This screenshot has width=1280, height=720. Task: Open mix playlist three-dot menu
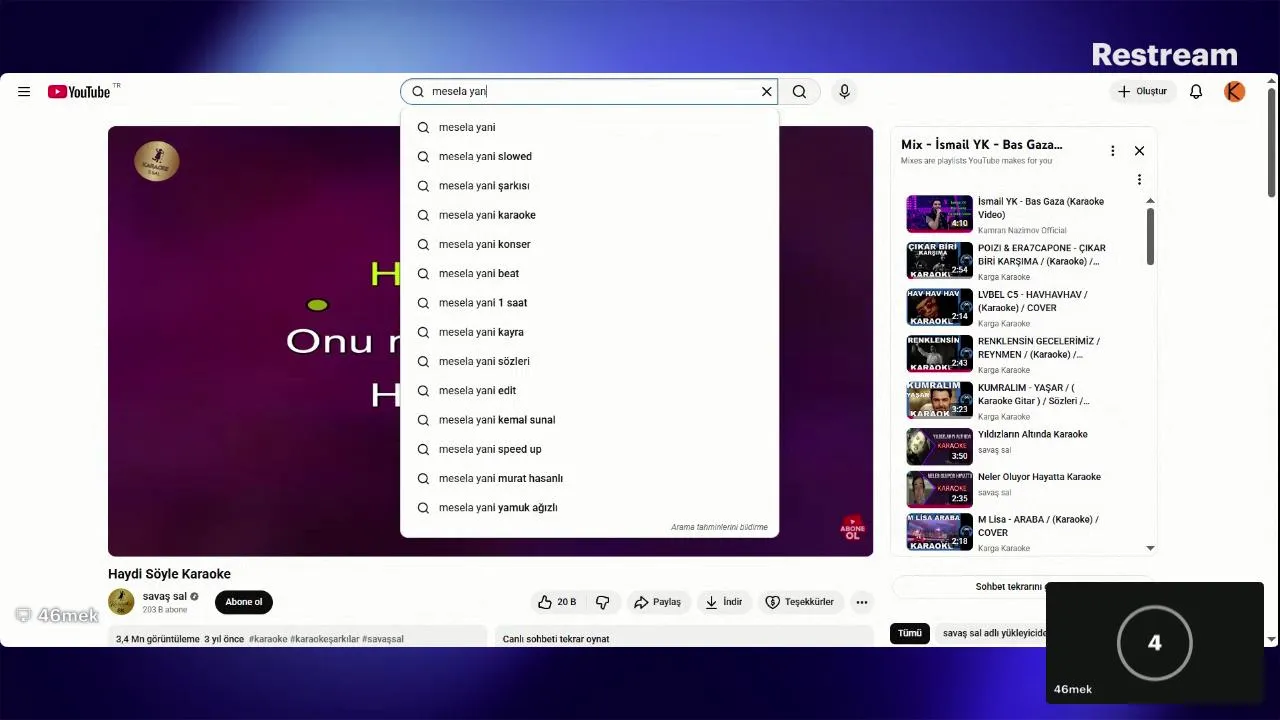click(x=1112, y=151)
